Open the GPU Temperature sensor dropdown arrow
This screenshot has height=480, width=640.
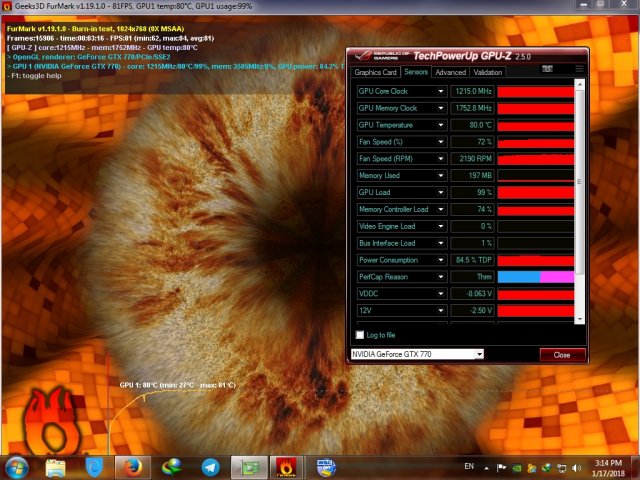point(441,125)
